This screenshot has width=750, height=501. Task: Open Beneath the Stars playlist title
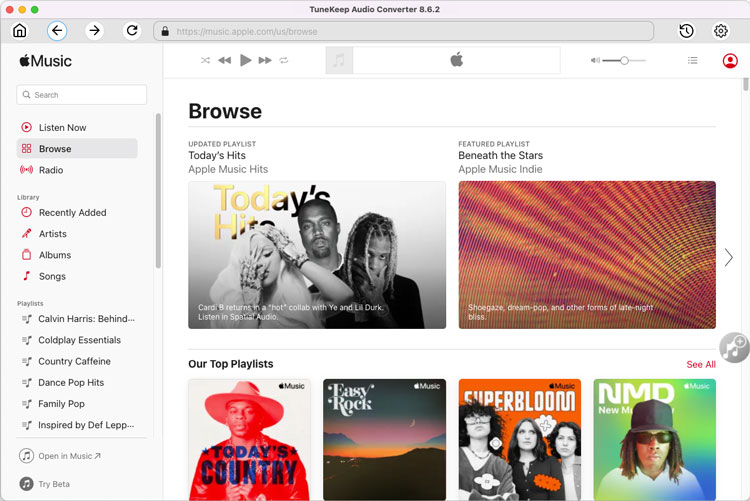coord(500,156)
